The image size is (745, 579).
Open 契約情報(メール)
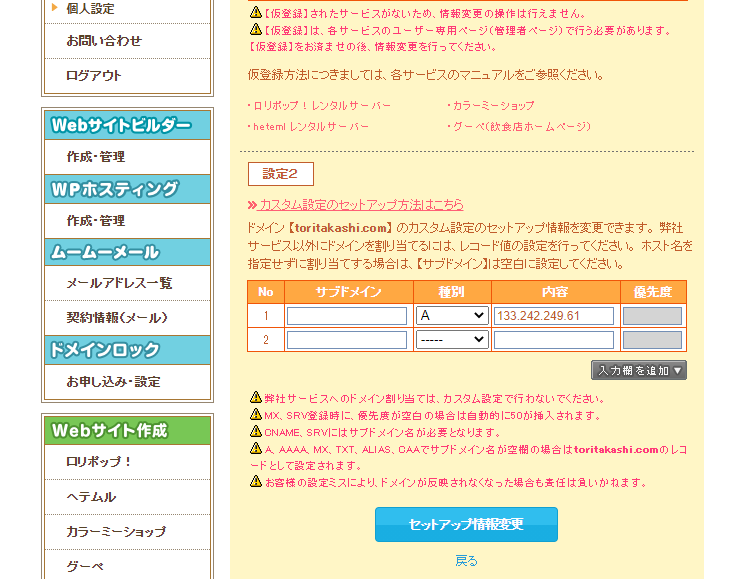coord(117,318)
